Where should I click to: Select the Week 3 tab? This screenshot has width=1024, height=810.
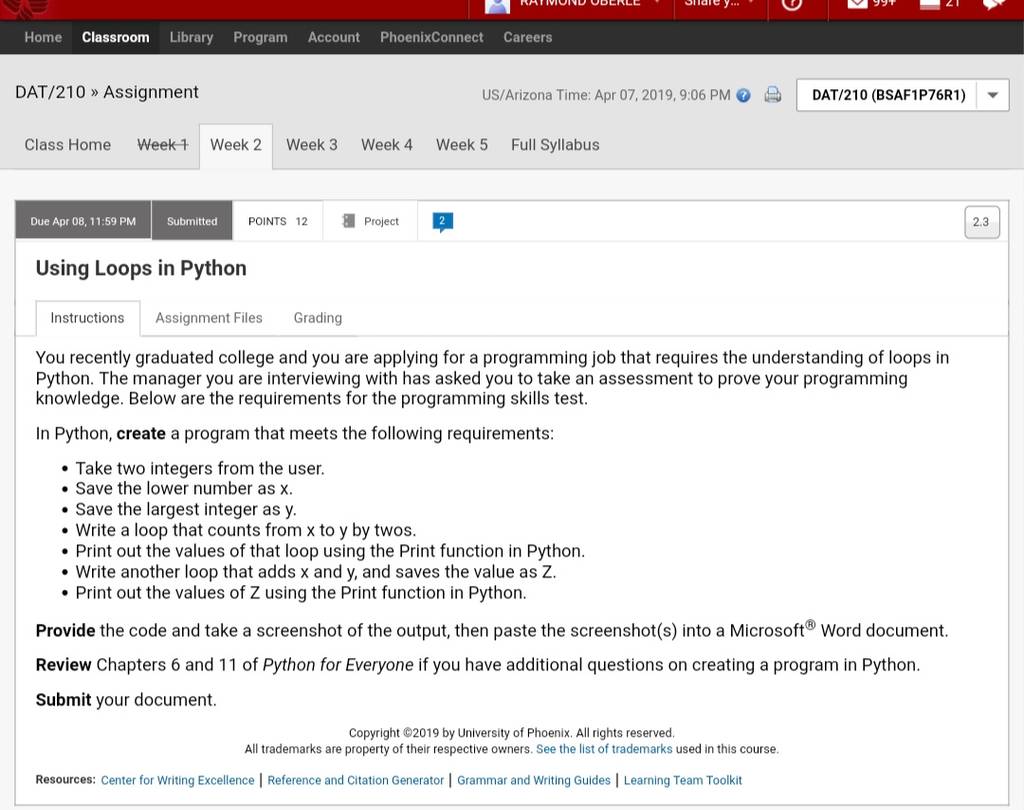tap(312, 145)
